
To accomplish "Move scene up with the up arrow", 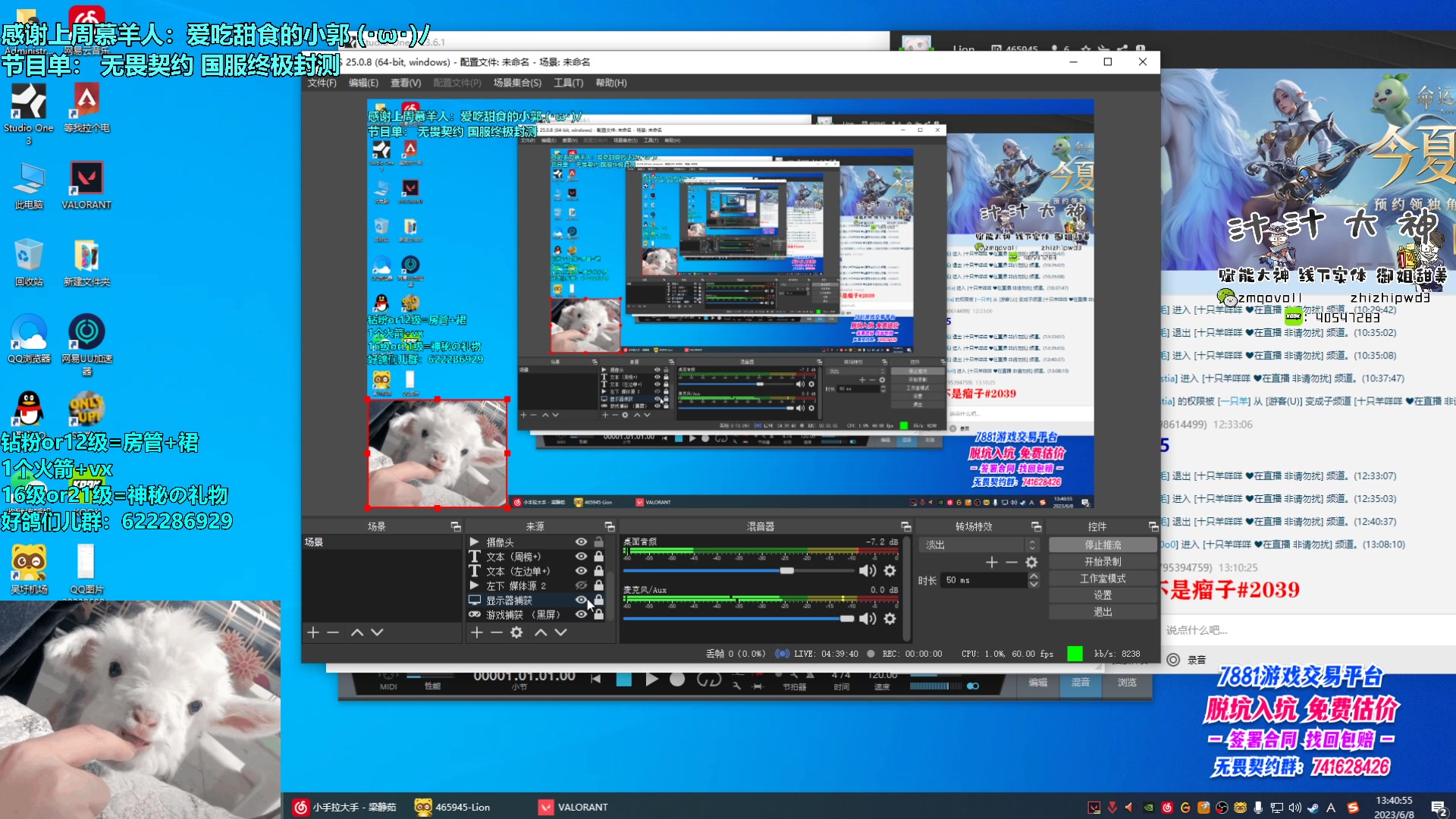I will pos(357,632).
